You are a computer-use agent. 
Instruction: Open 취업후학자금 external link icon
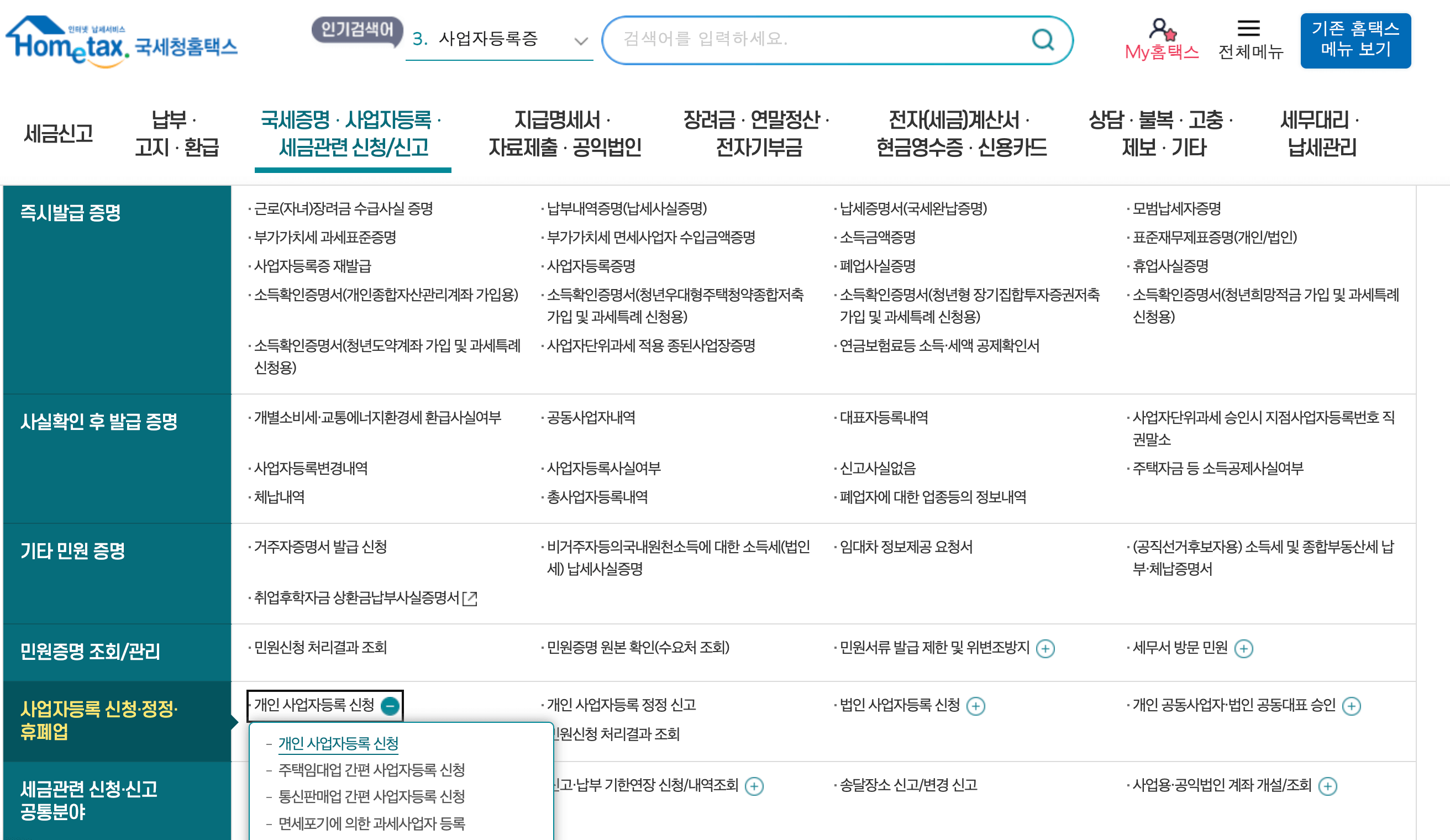[x=471, y=599]
